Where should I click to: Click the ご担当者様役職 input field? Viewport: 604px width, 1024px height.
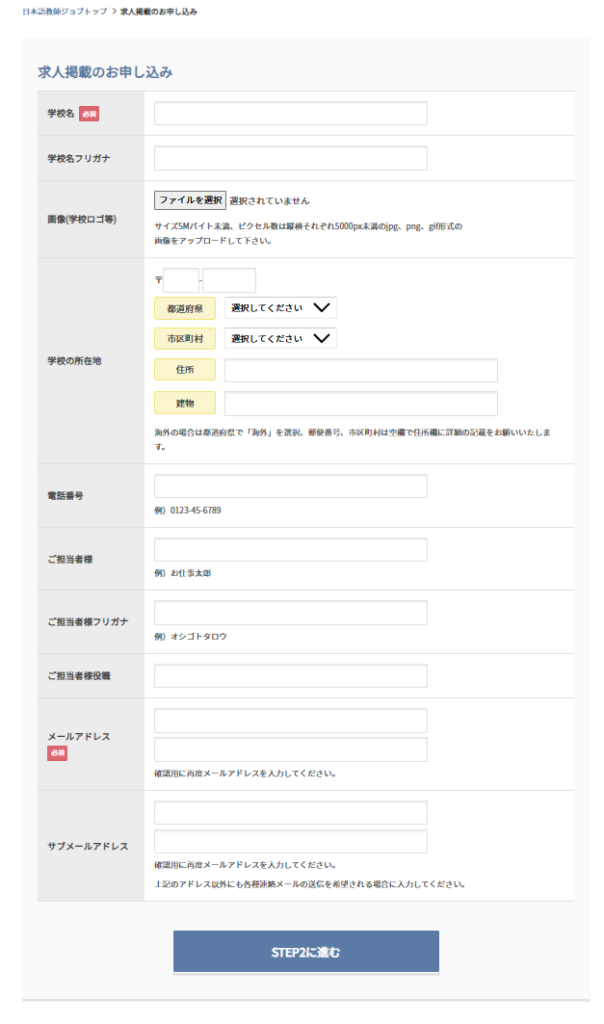click(x=290, y=675)
